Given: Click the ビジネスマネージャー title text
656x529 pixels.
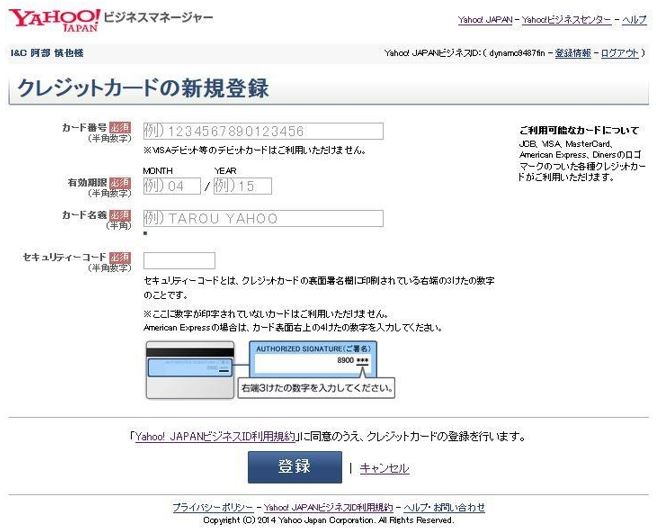Looking at the screenshot, I should [x=158, y=18].
